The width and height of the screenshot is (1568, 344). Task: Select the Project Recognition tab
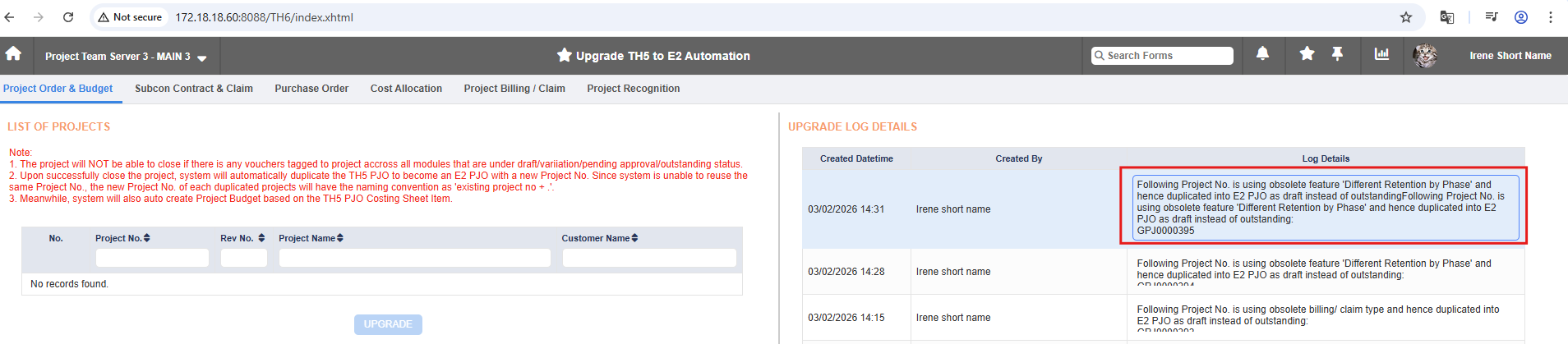634,89
